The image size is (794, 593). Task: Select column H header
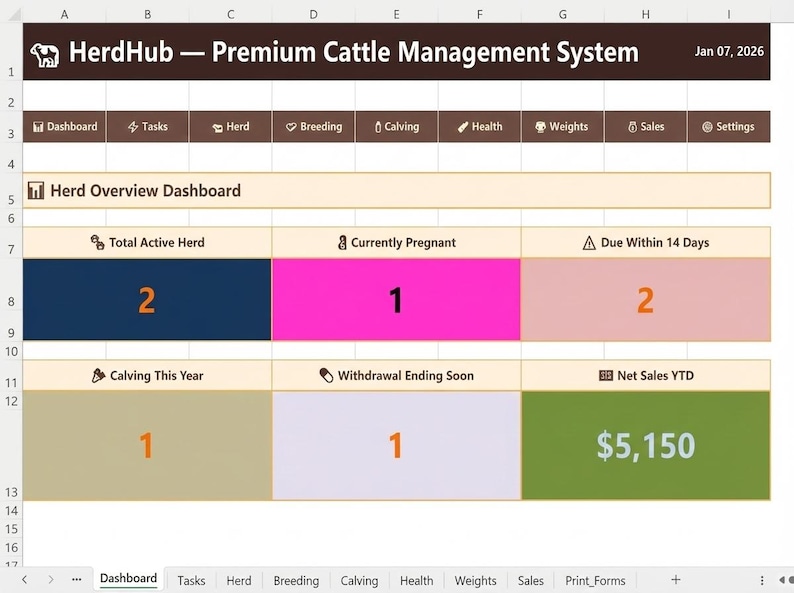coord(646,15)
